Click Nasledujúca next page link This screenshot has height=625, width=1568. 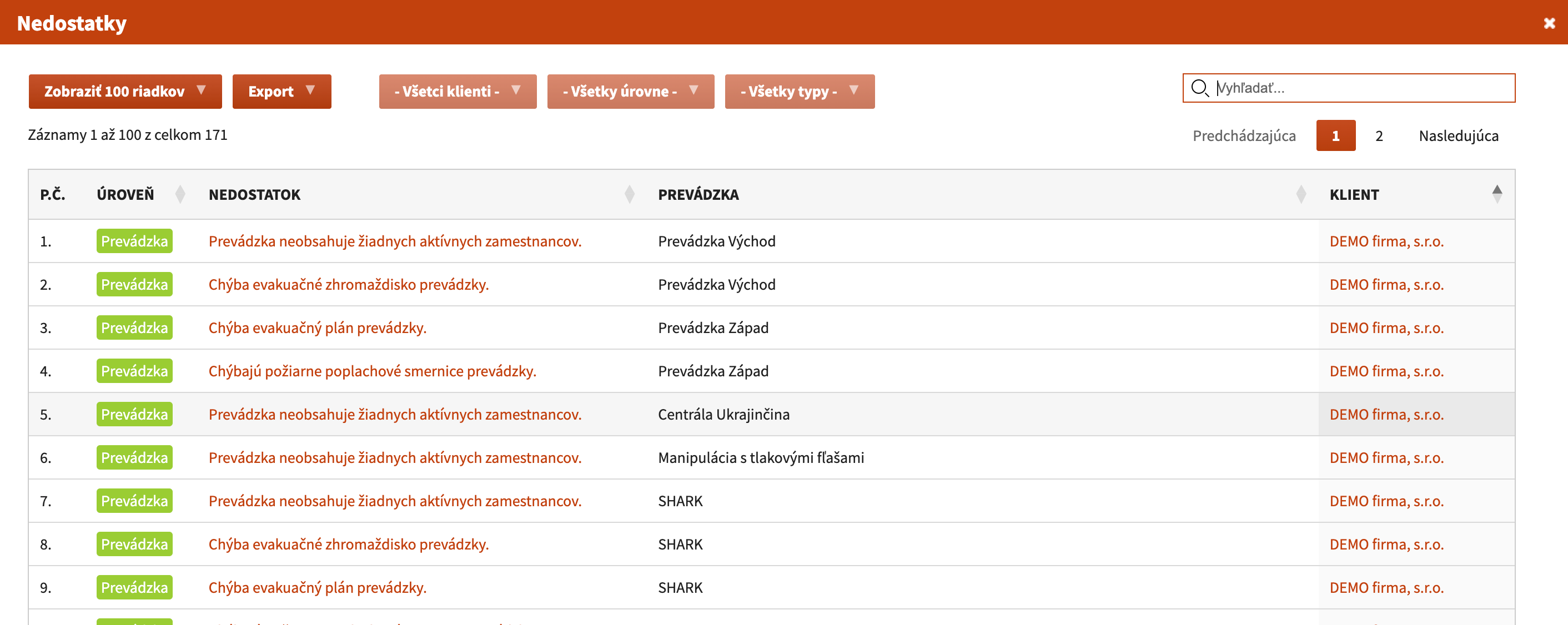pos(1459,135)
